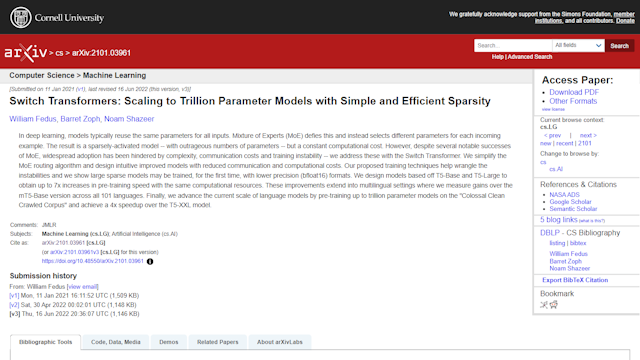The width and height of the screenshot is (640, 360).
Task: Open arXiv:2101.03961v3 version link
Action: [74, 252]
